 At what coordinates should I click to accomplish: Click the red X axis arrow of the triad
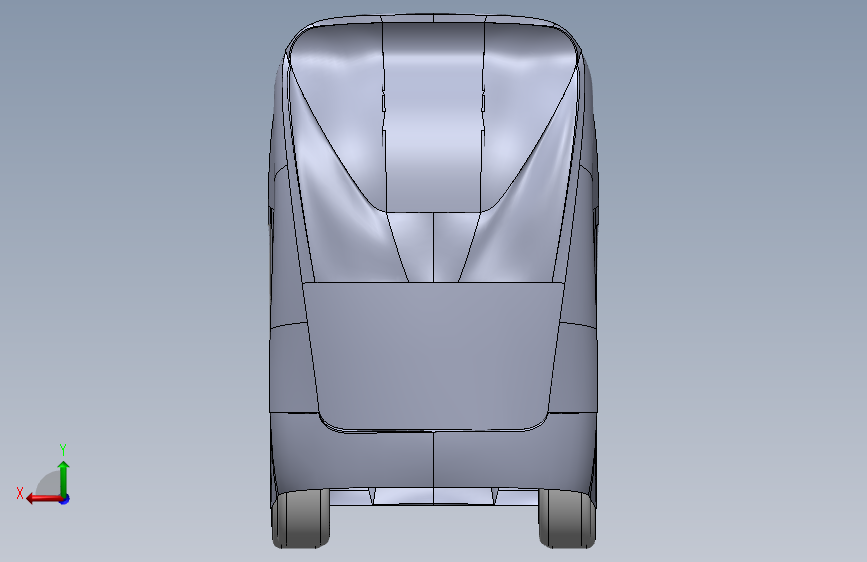point(44,499)
